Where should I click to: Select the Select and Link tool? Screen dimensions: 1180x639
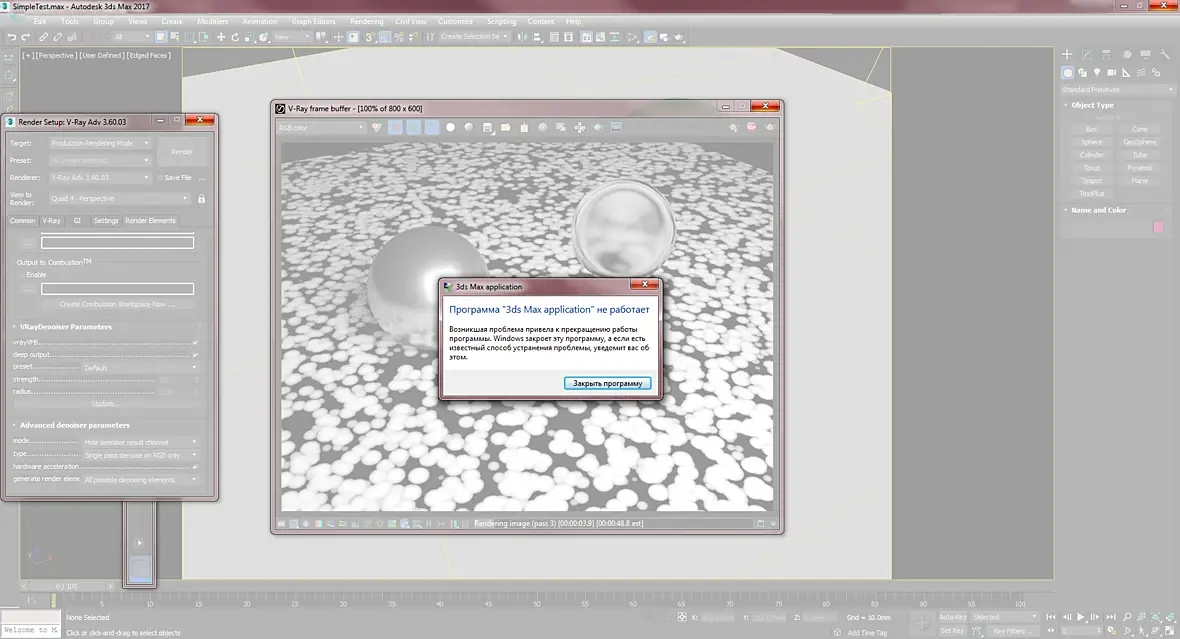pyautogui.click(x=43, y=37)
